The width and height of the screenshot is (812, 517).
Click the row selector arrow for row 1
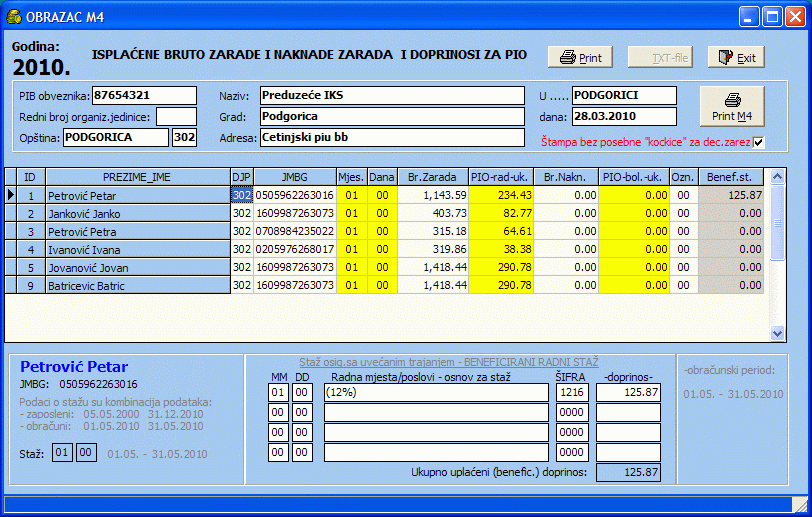pyautogui.click(x=11, y=195)
